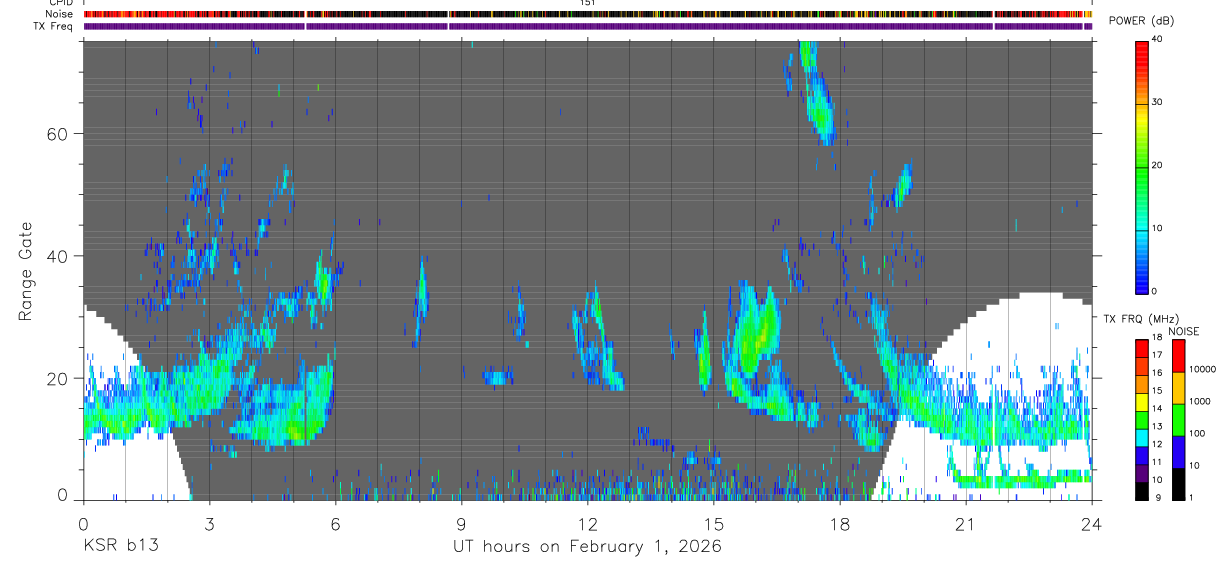Screen dimensions: 1228x567
Task: Click the 15 tick label on UT hours axis
Action: [713, 523]
